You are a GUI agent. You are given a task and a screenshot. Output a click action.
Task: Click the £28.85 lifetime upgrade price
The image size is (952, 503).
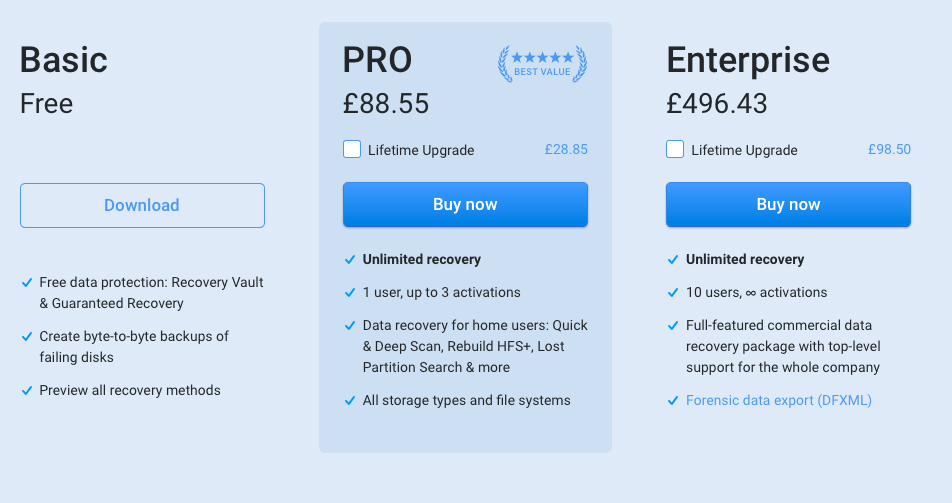pos(566,149)
